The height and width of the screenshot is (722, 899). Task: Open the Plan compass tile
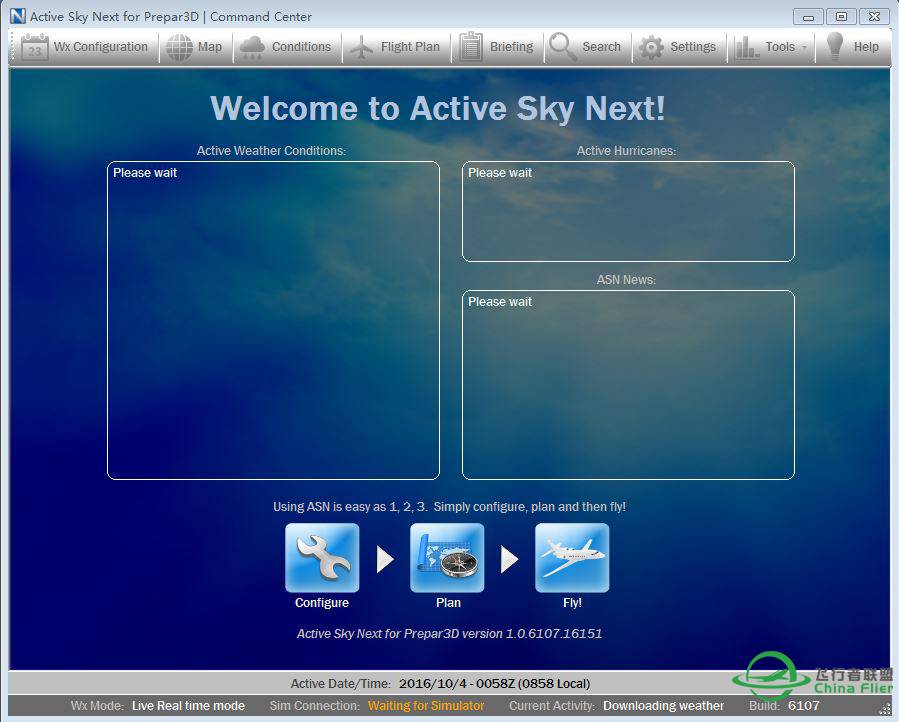[447, 558]
